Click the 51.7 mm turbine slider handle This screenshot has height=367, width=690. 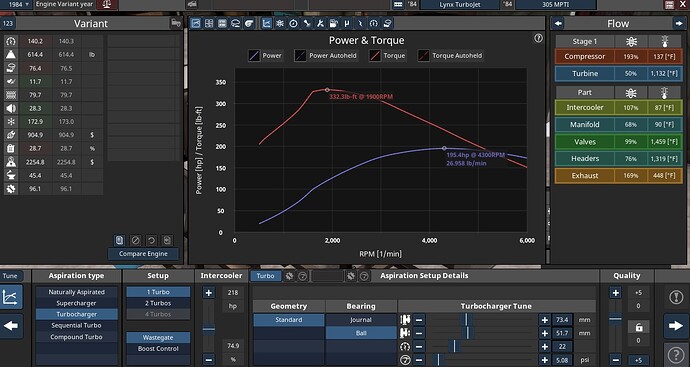468,333
